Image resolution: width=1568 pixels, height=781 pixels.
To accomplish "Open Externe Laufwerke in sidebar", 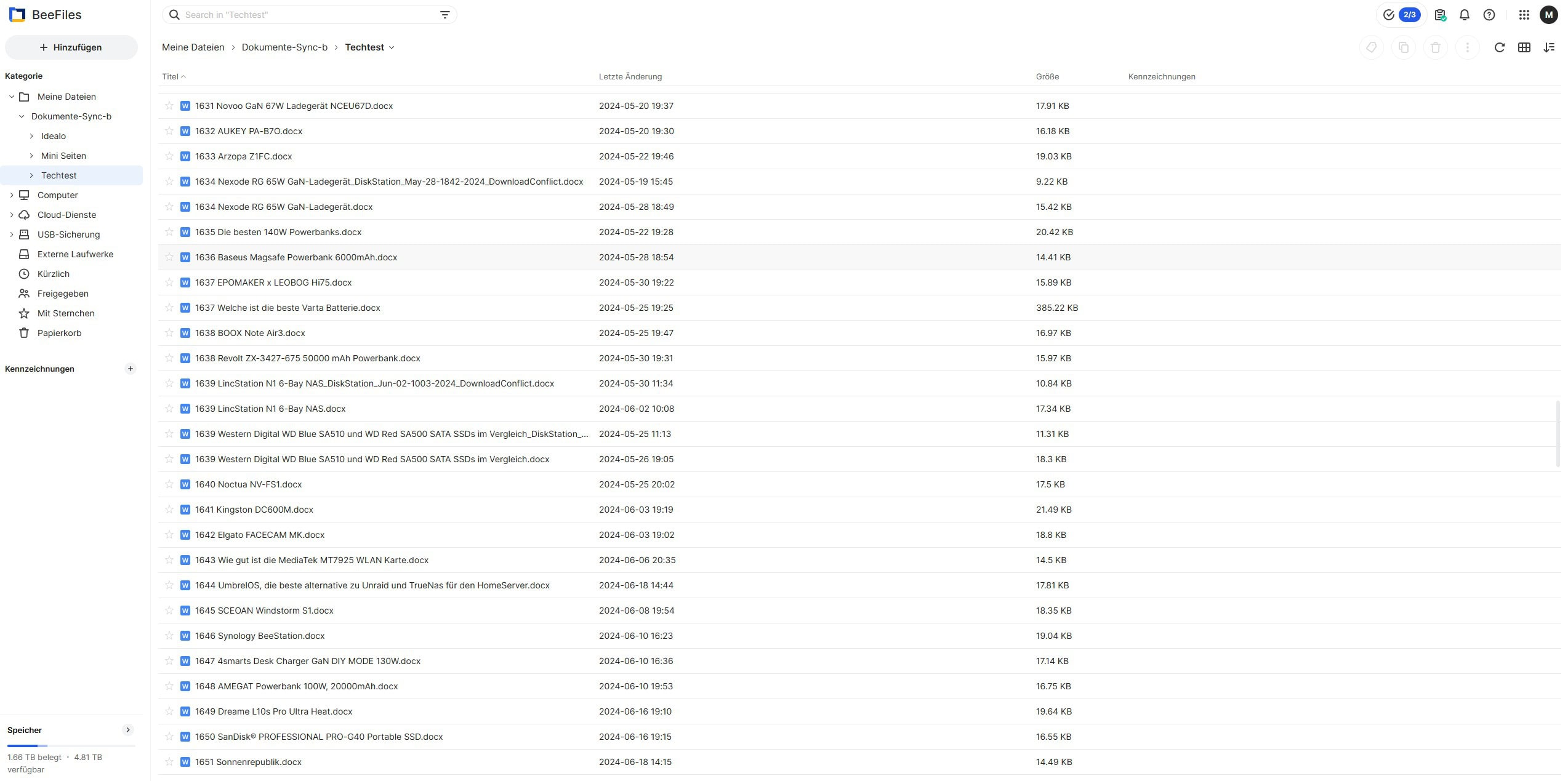I will point(71,254).
